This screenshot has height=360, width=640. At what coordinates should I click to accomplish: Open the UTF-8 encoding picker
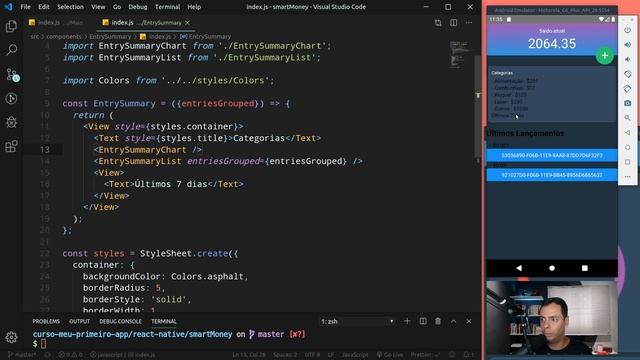point(312,355)
